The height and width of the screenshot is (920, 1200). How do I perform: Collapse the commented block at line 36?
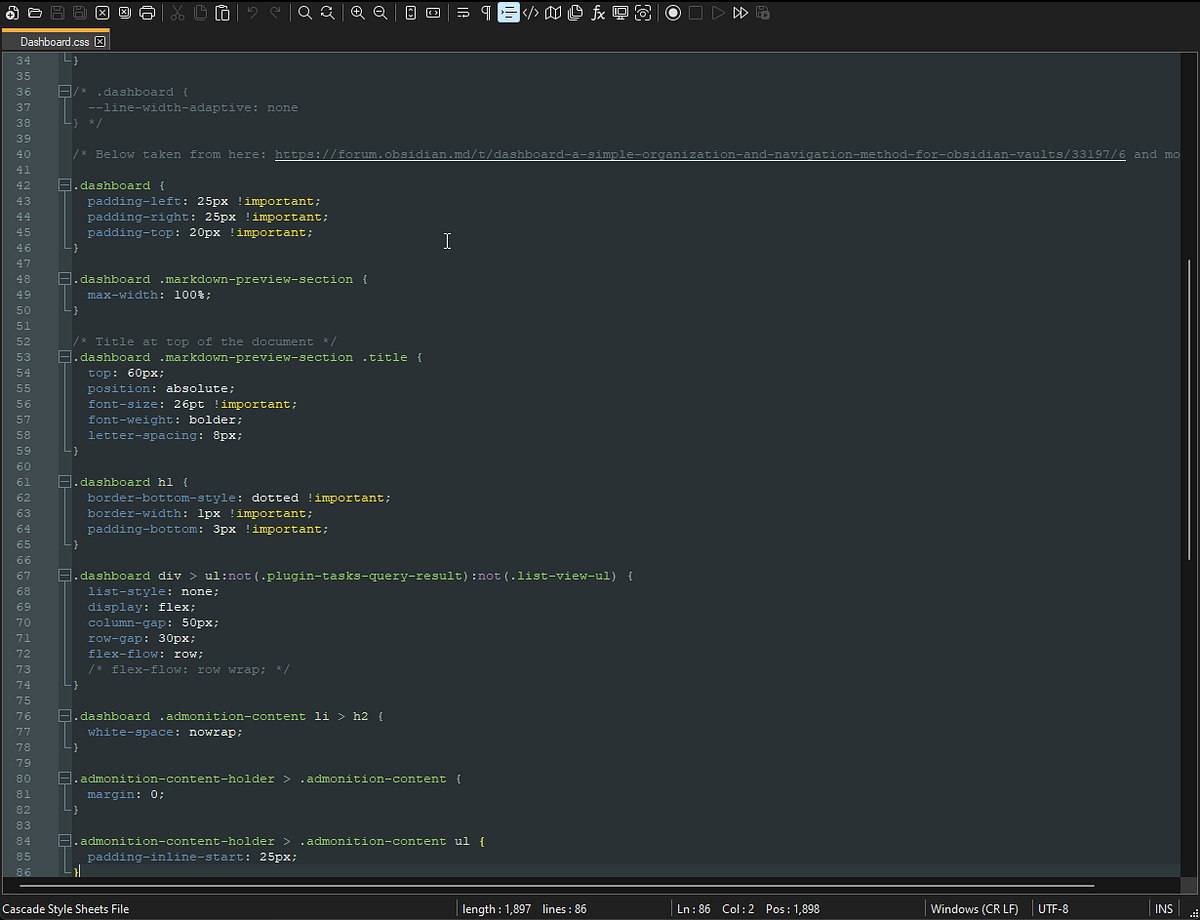click(x=63, y=91)
